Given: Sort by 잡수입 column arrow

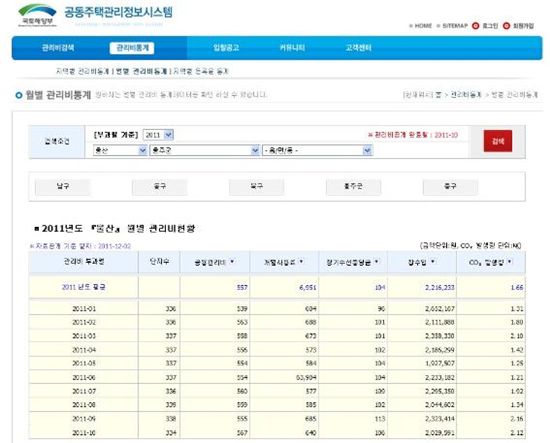Looking at the screenshot, I should point(432,262).
